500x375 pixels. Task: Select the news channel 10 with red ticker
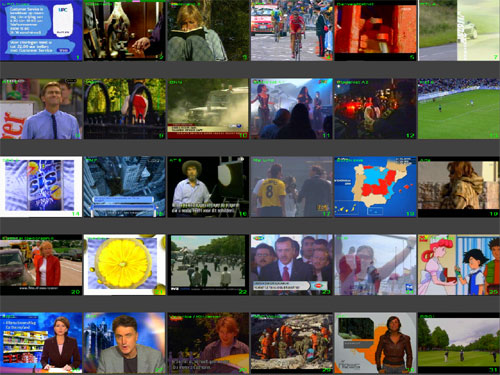click(x=208, y=109)
